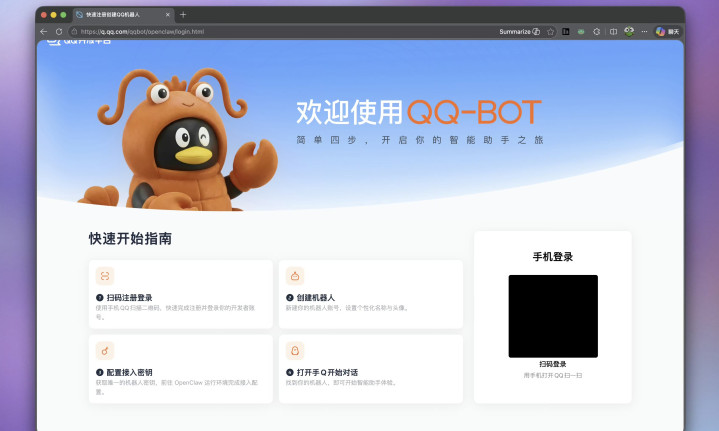Click the lobster-costume penguin mascot image
719x431 pixels.
pyautogui.click(x=179, y=140)
